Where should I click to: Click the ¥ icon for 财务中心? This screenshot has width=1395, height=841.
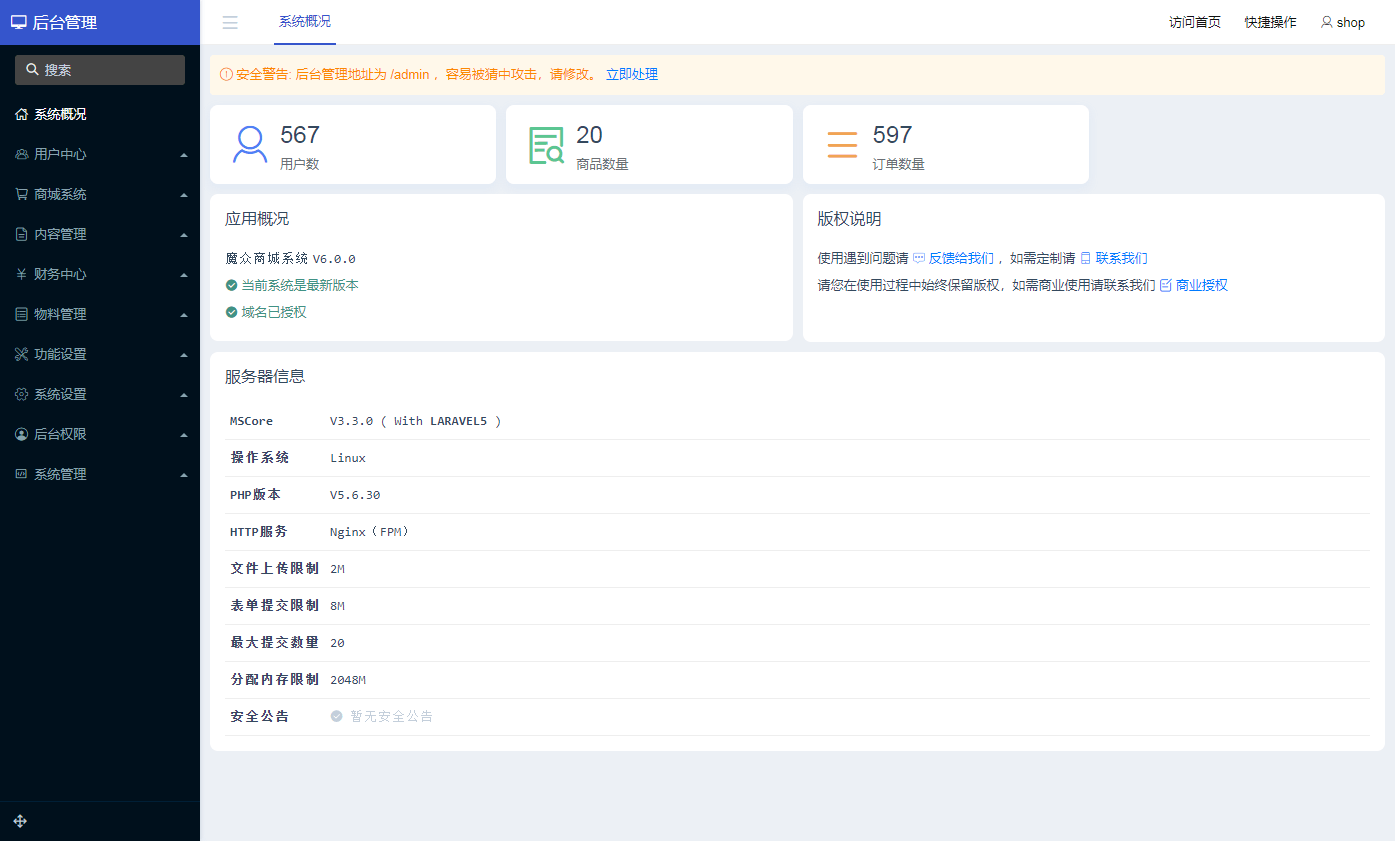pos(22,274)
